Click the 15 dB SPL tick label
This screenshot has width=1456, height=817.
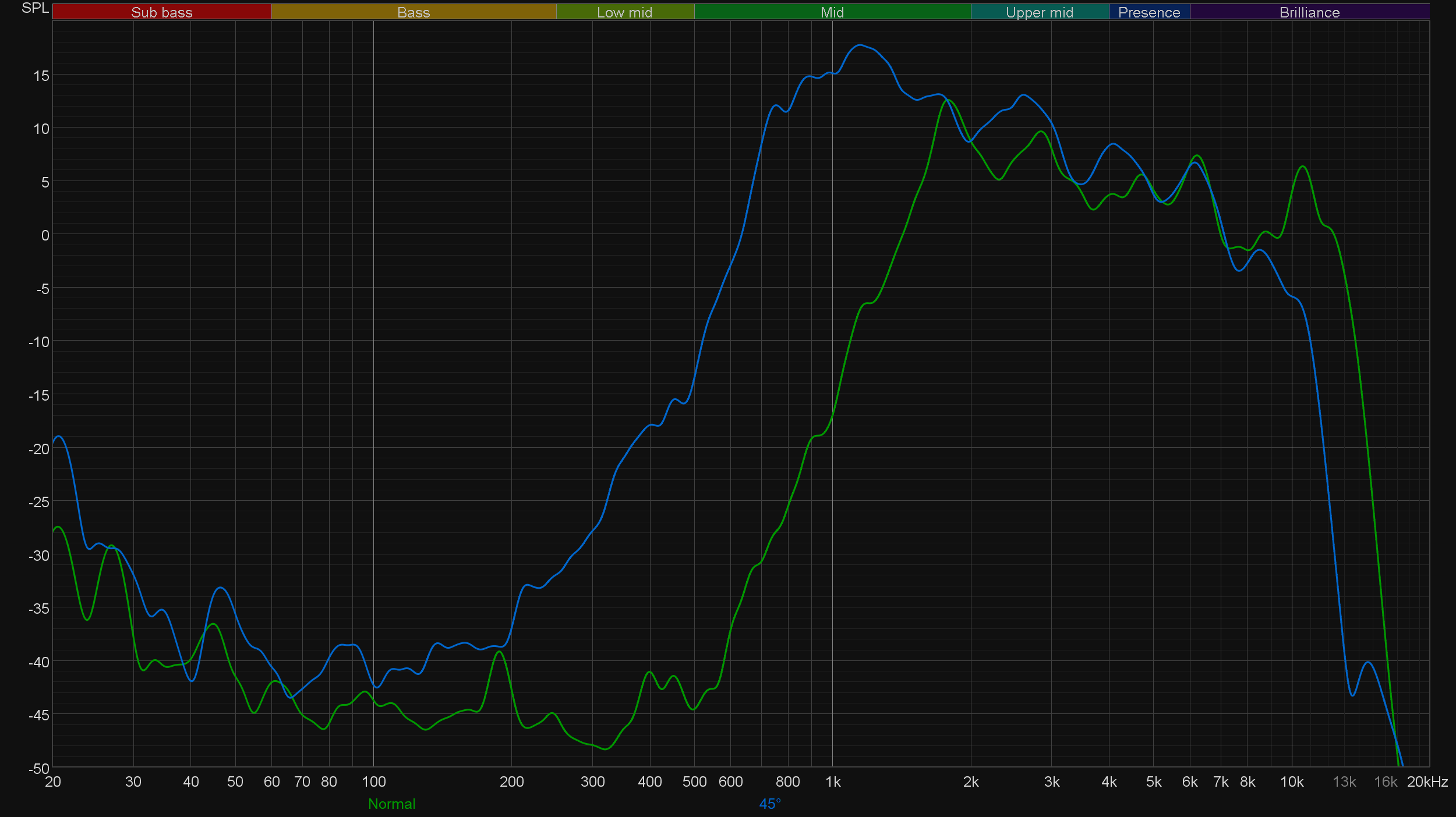tap(41, 76)
